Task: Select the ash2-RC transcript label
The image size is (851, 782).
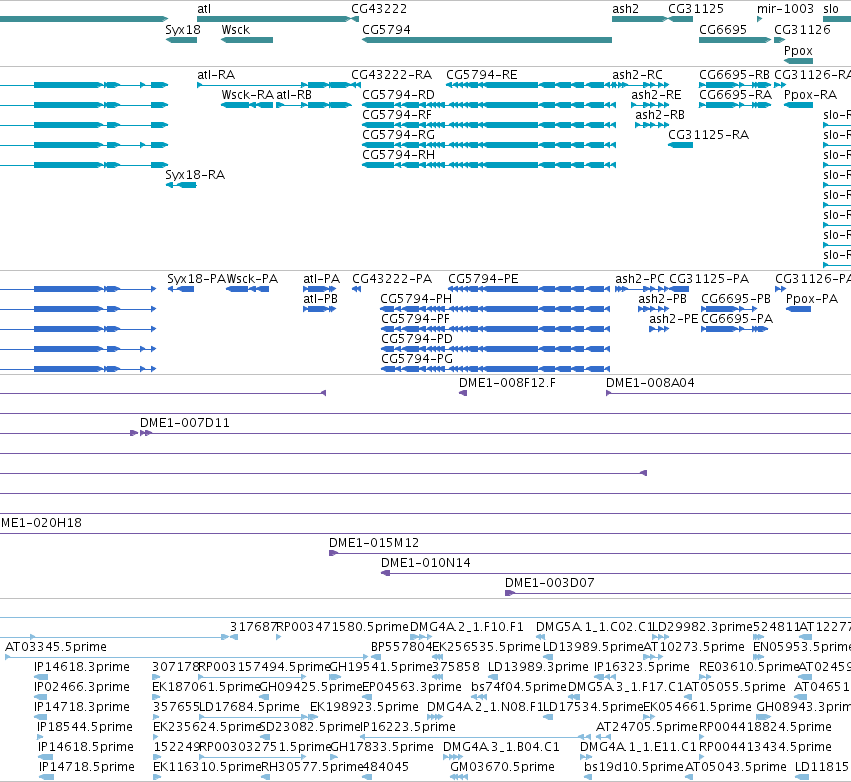Action: [x=638, y=75]
